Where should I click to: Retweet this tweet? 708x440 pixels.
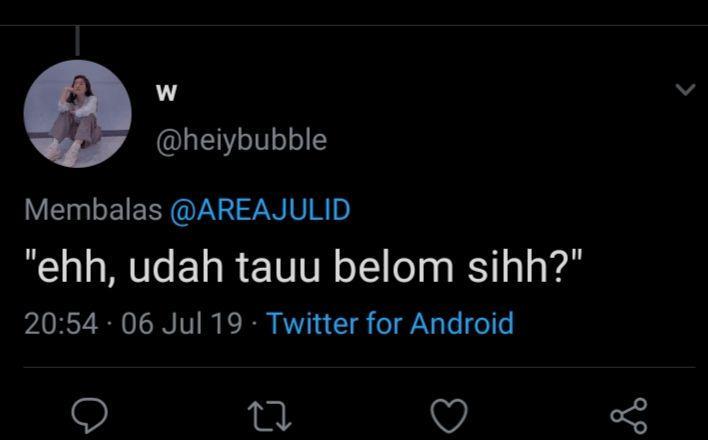pos(270,416)
